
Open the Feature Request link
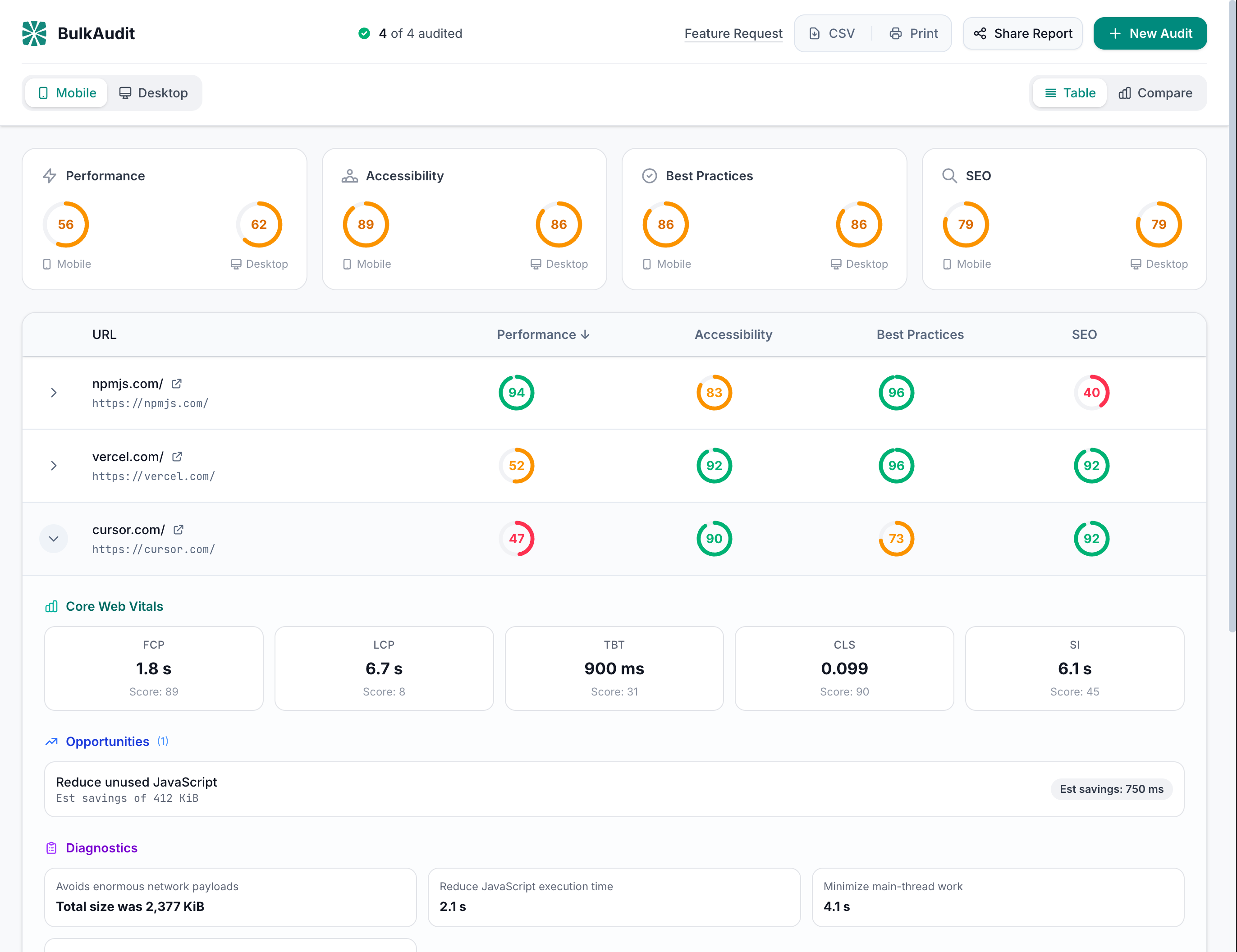tap(733, 33)
